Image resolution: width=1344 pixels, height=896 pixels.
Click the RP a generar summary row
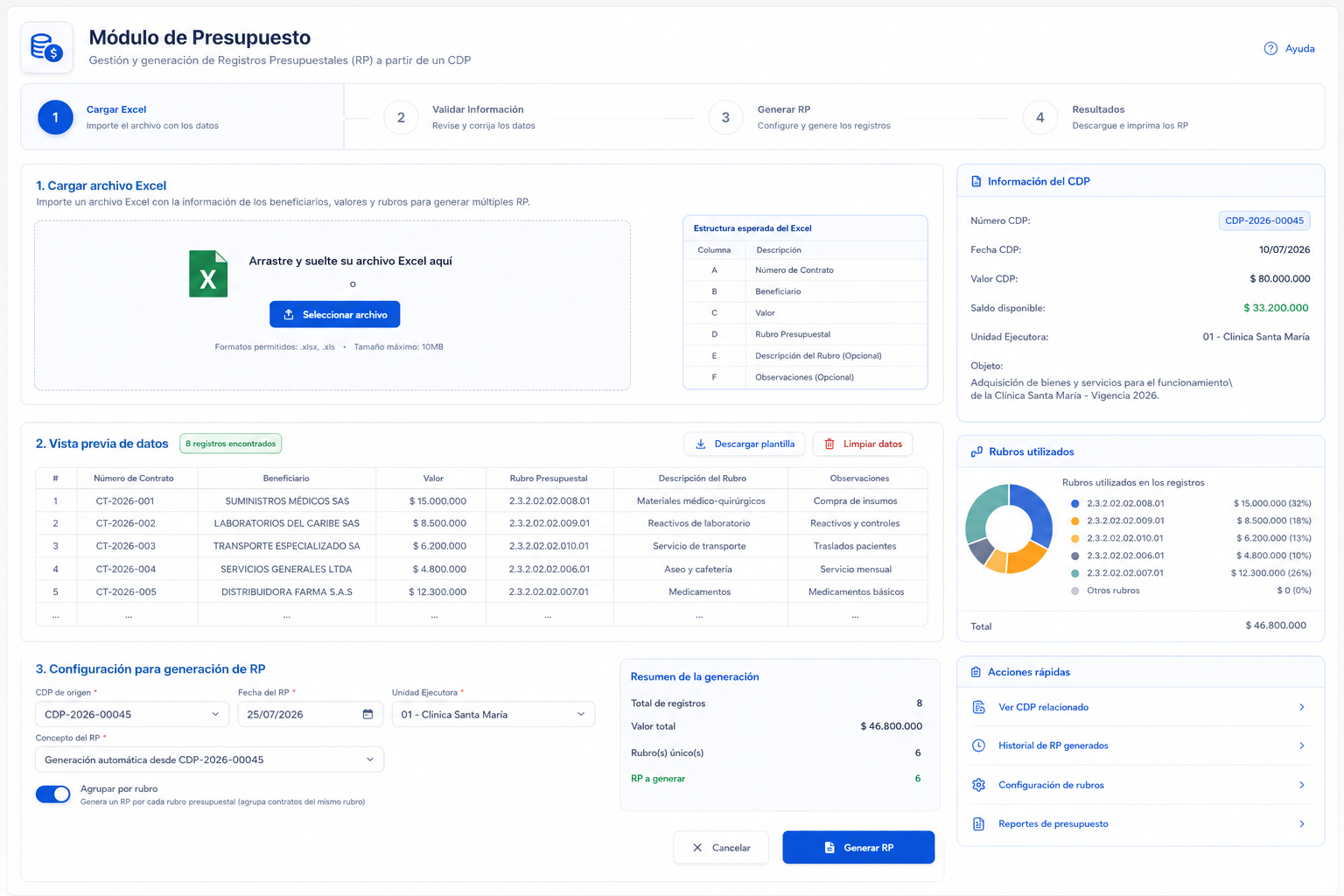(776, 779)
